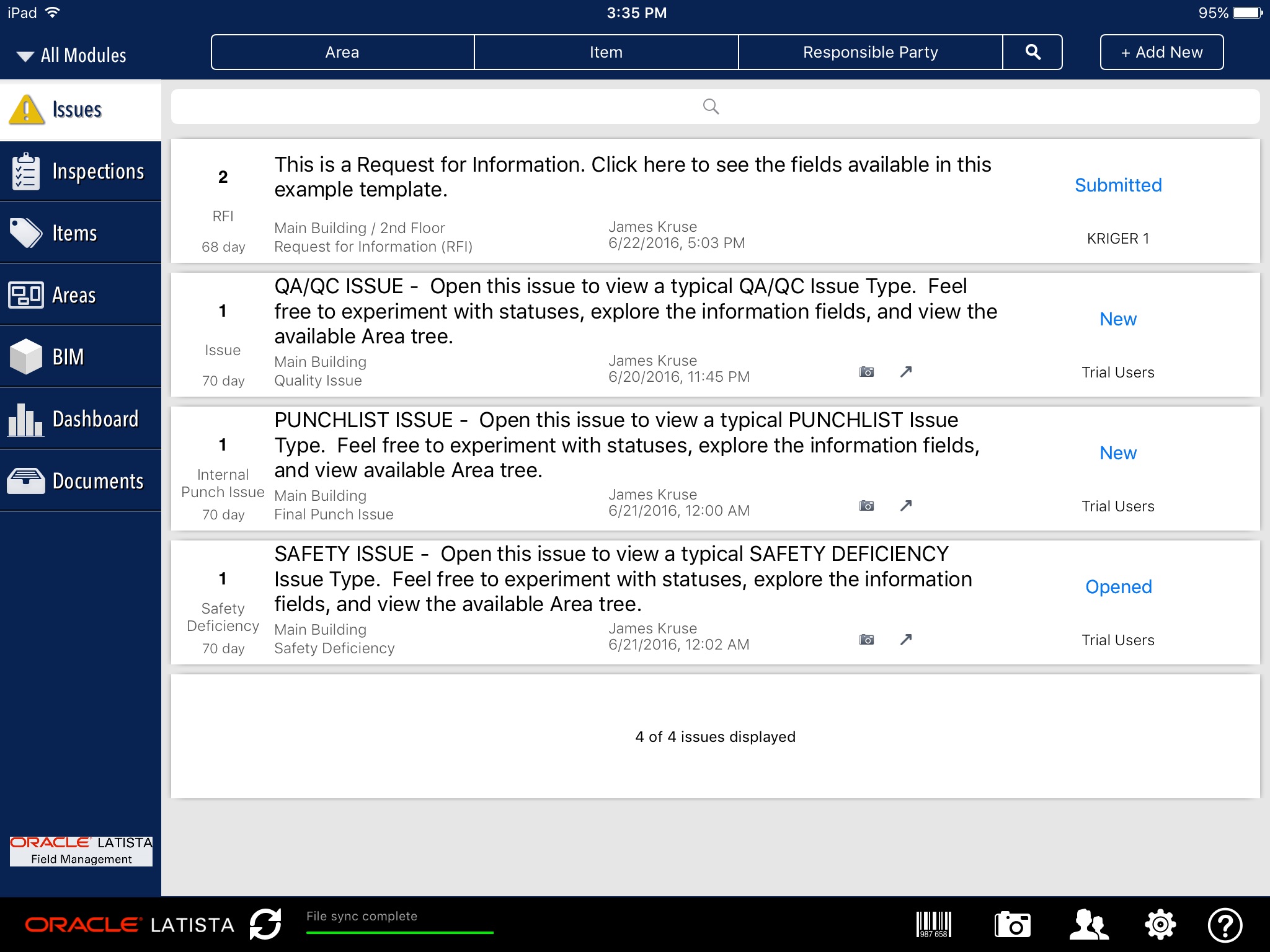Screen dimensions: 1270x952
Task: Tap the help question mark icon
Action: tap(1225, 924)
